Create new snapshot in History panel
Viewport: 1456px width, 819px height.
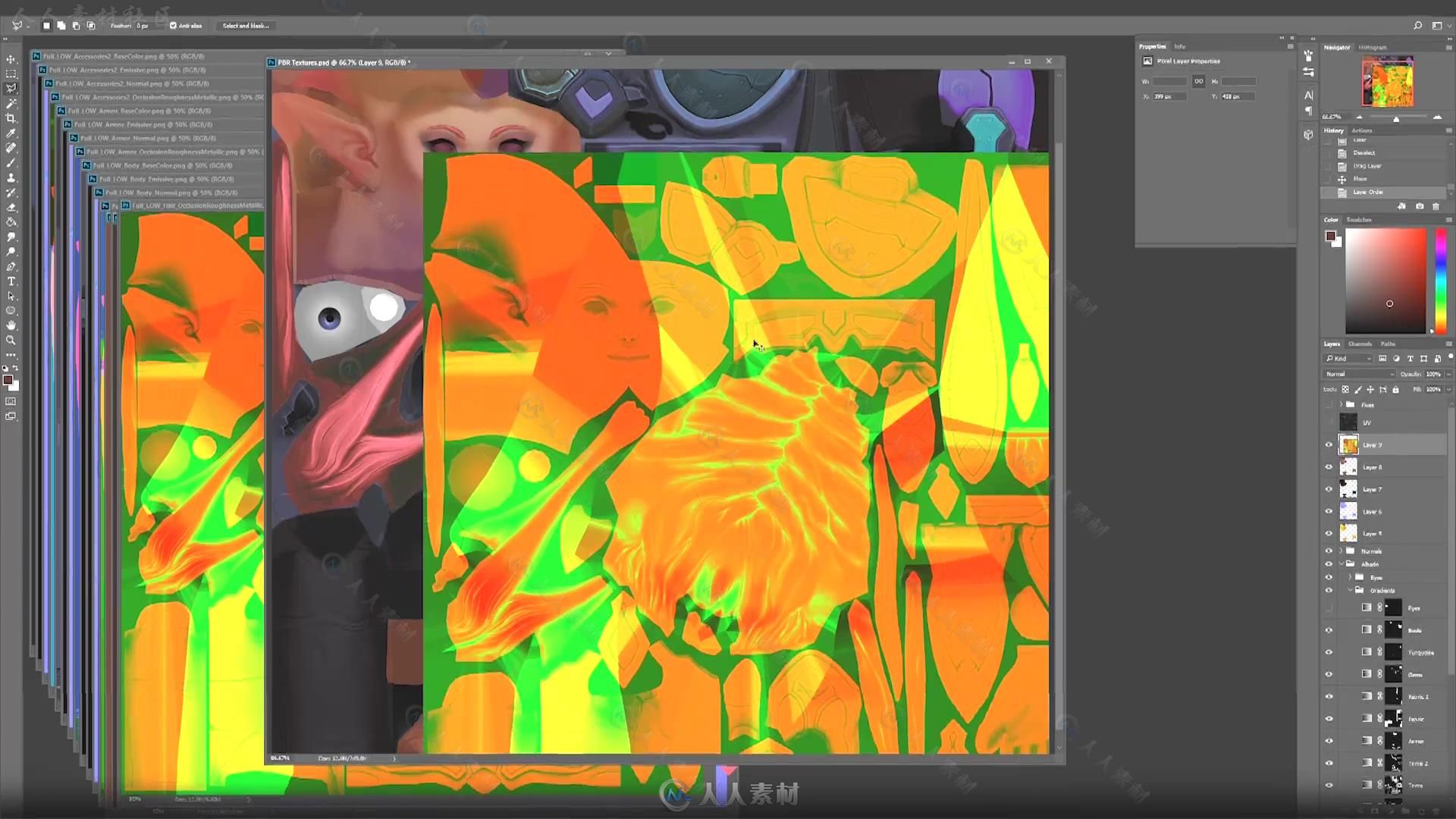(1420, 206)
